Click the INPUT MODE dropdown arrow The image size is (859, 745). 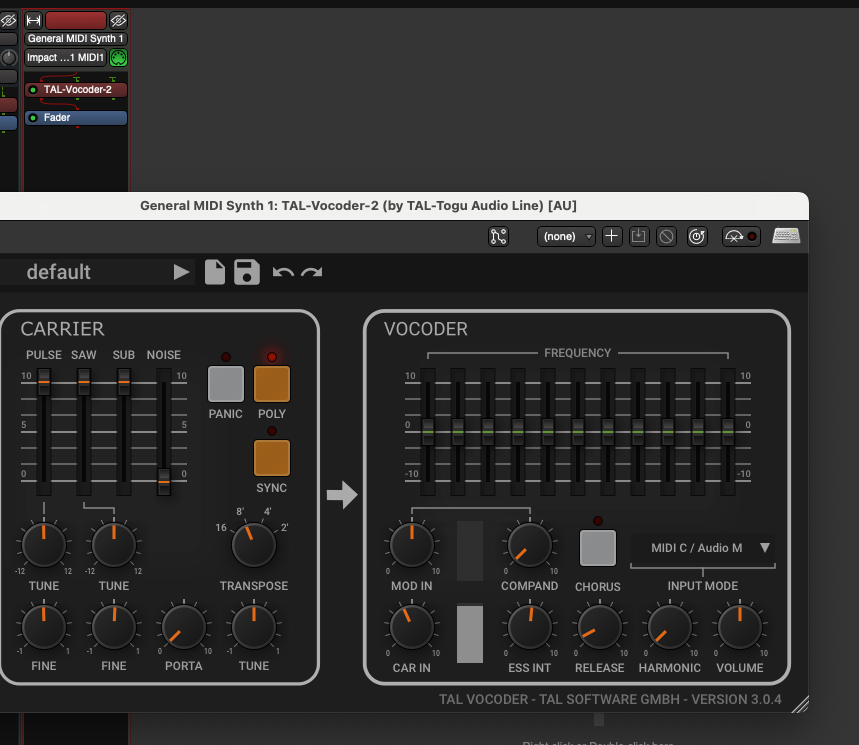click(765, 547)
